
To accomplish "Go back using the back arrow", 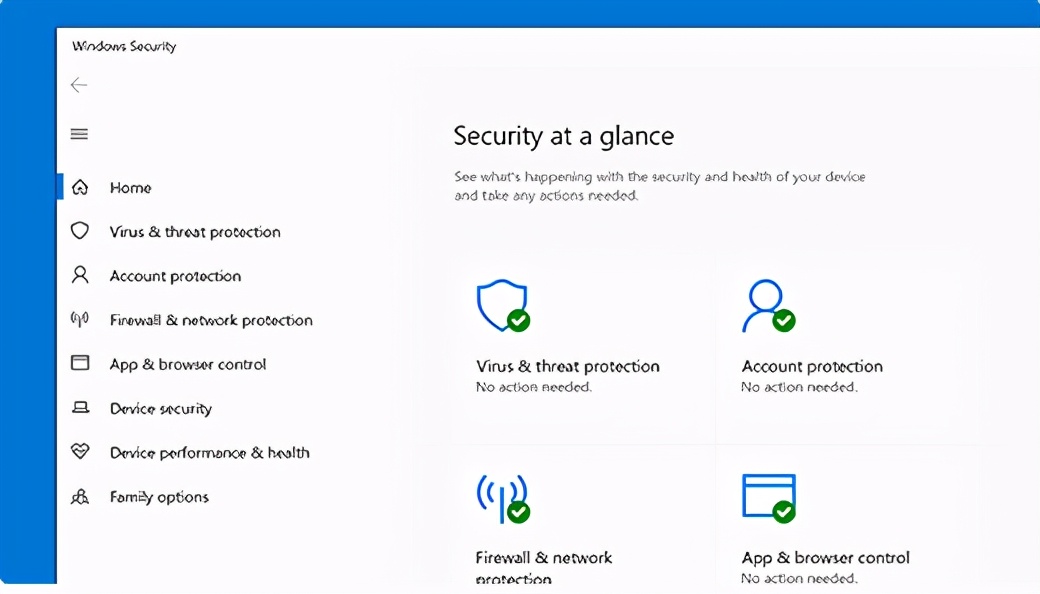I will 79,85.
